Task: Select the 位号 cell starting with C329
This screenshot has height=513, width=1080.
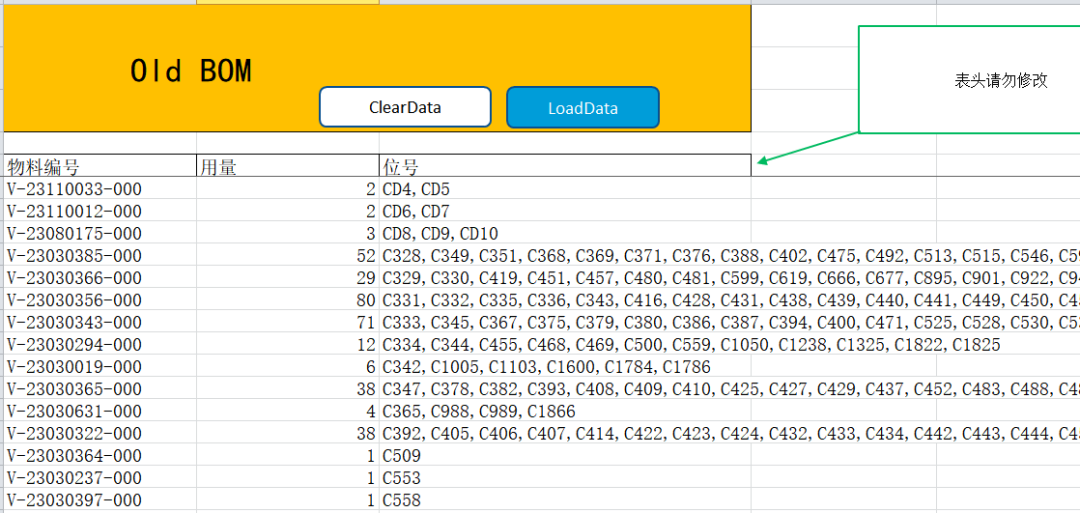Action: click(565, 278)
